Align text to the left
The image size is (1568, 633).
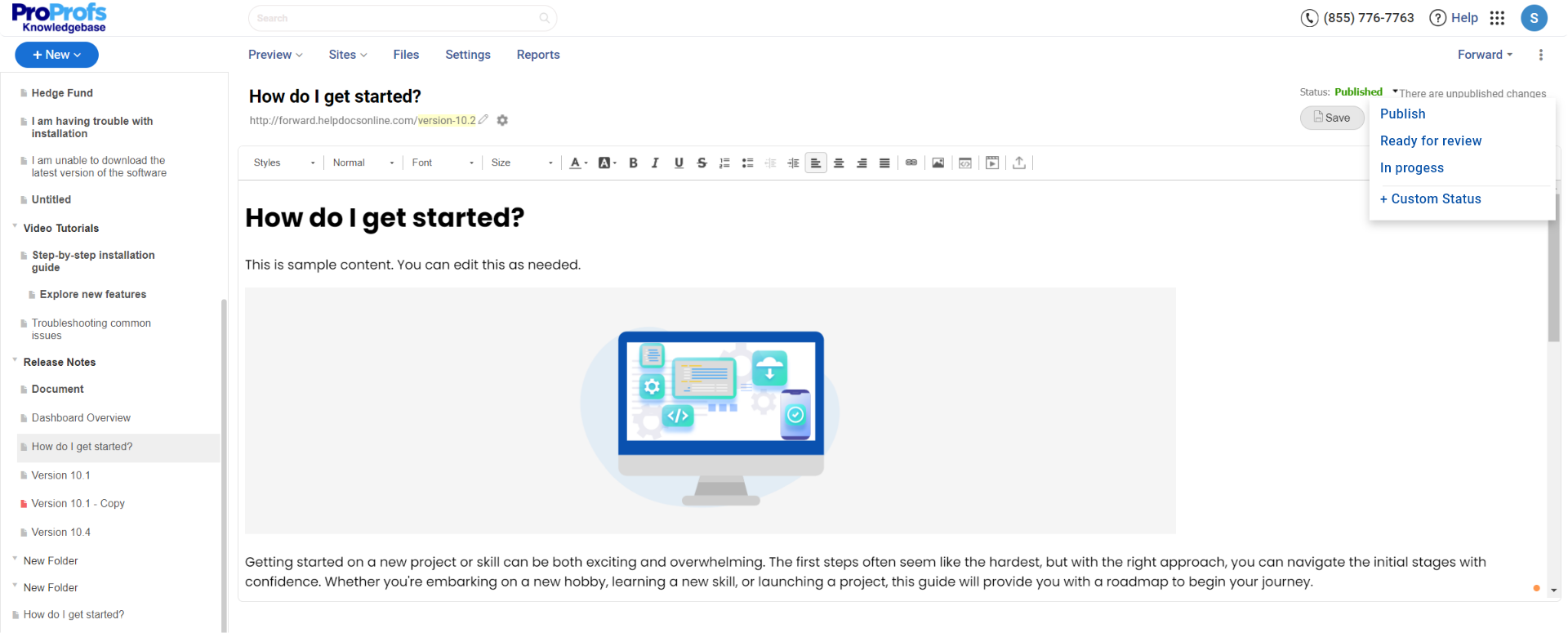point(816,163)
